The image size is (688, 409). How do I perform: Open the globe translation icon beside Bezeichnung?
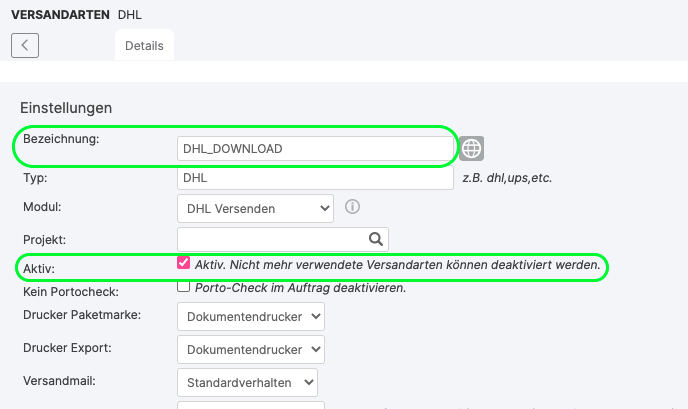click(x=472, y=148)
